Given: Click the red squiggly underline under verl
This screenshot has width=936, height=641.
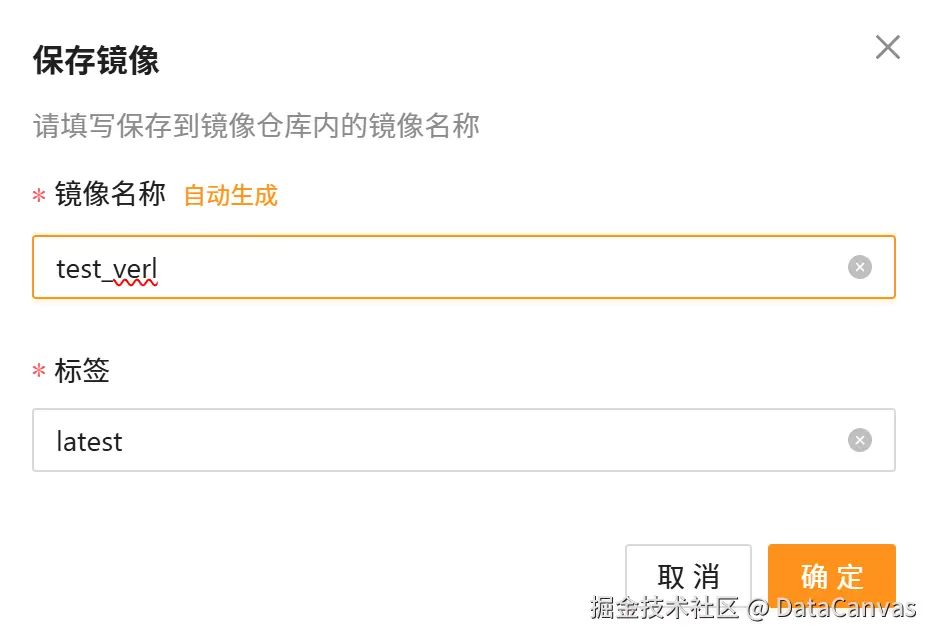Looking at the screenshot, I should [x=135, y=283].
